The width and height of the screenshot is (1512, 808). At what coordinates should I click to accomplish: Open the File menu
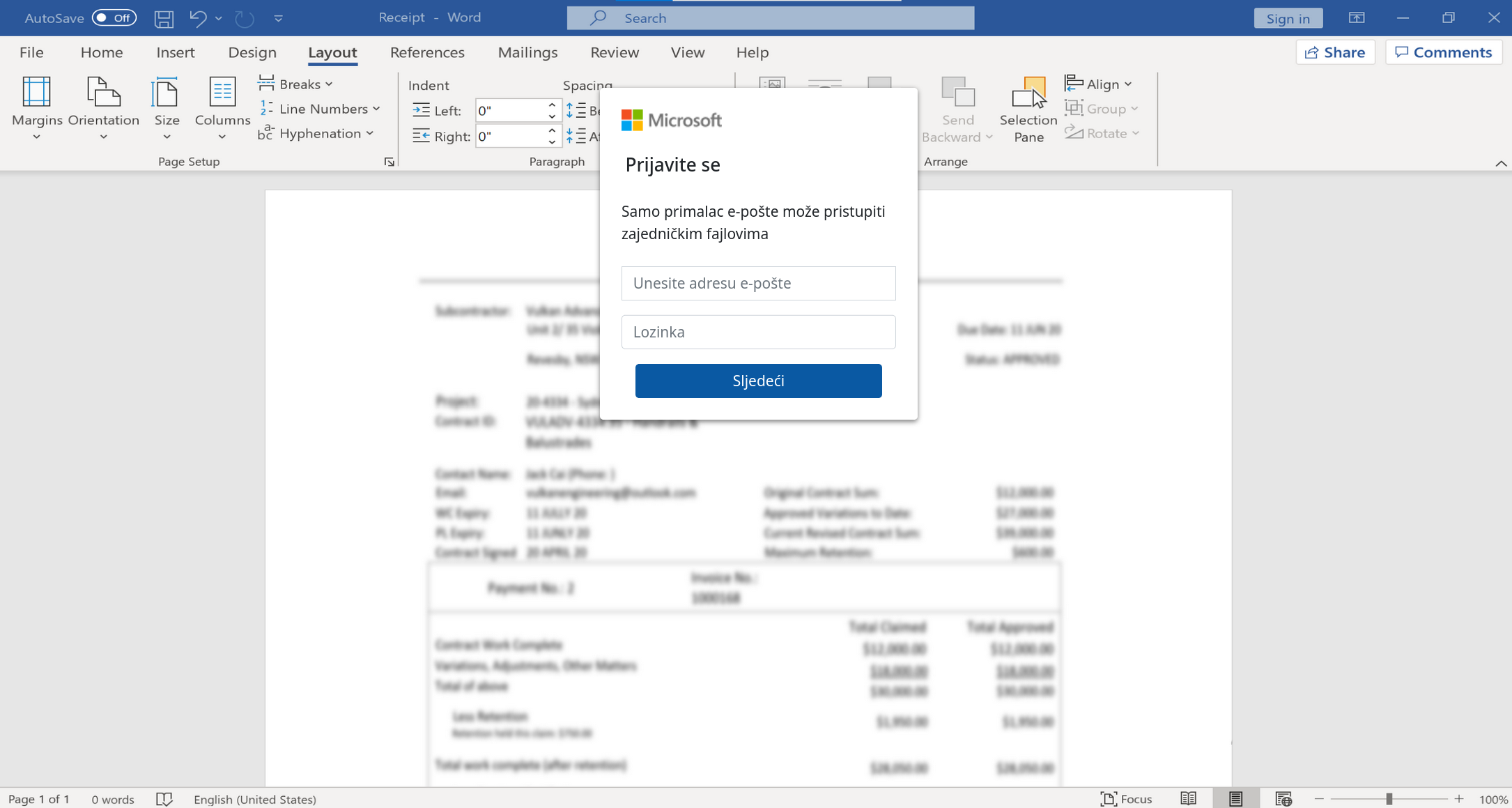[31, 52]
